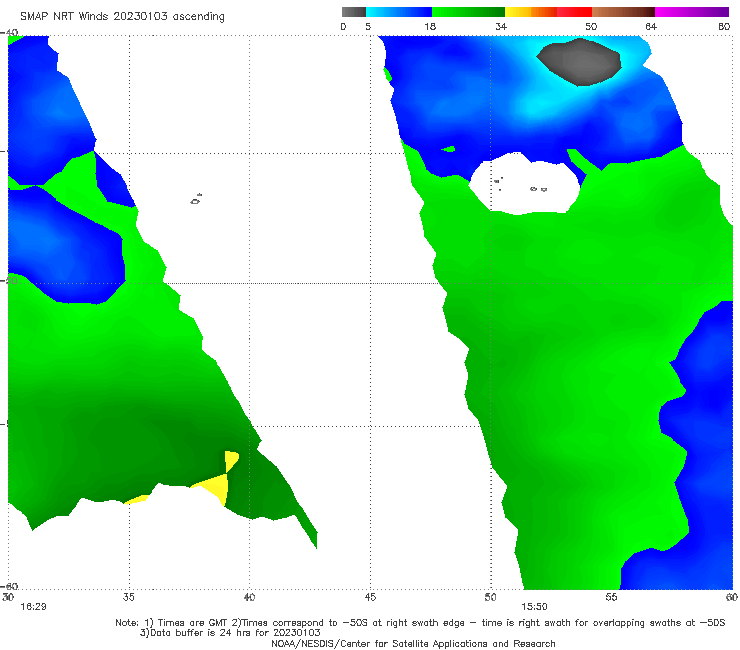This screenshot has height=650, width=740.
Task: Click the longitude axis label '55'
Action: pos(611,597)
